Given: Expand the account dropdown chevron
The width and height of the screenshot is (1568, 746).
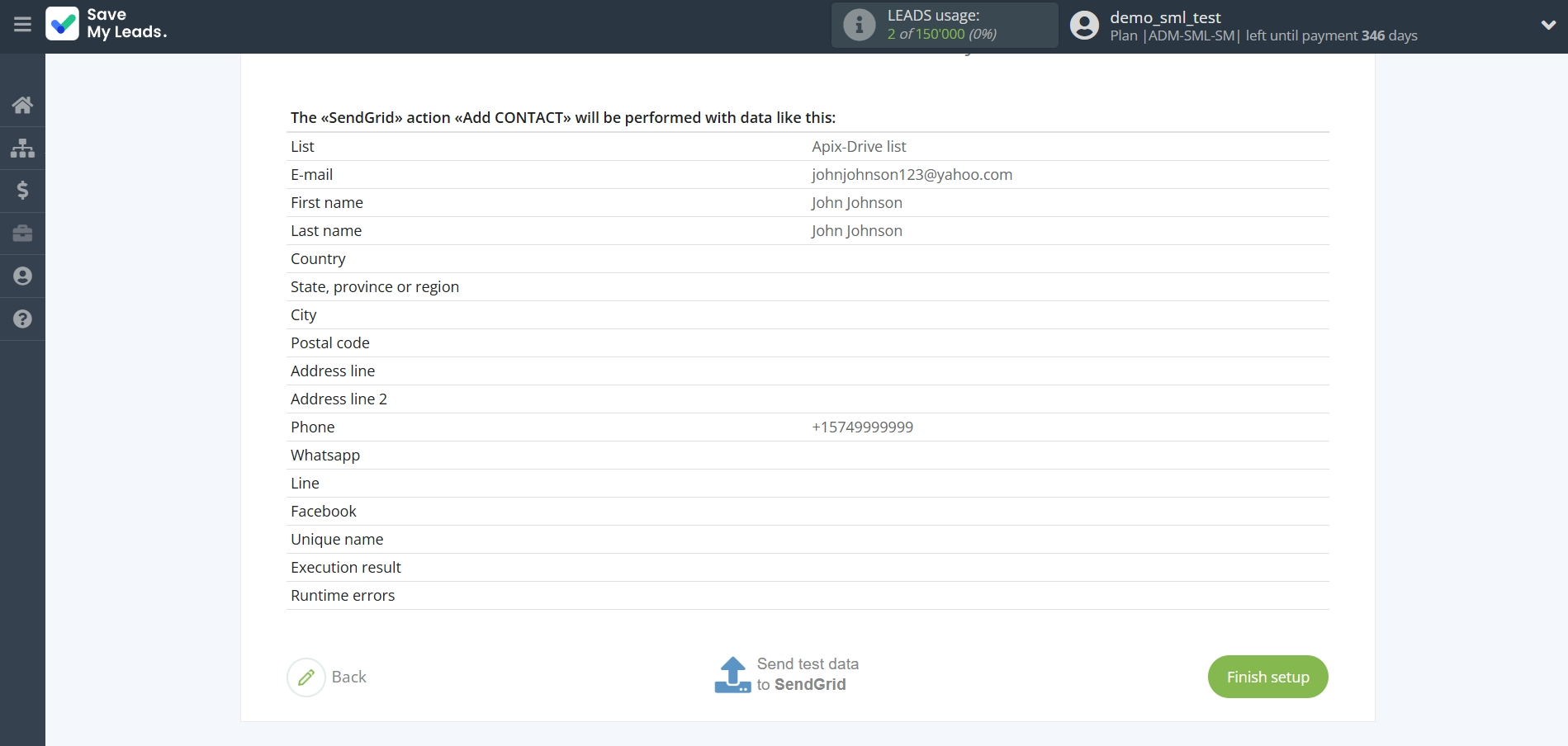Looking at the screenshot, I should click(x=1548, y=25).
